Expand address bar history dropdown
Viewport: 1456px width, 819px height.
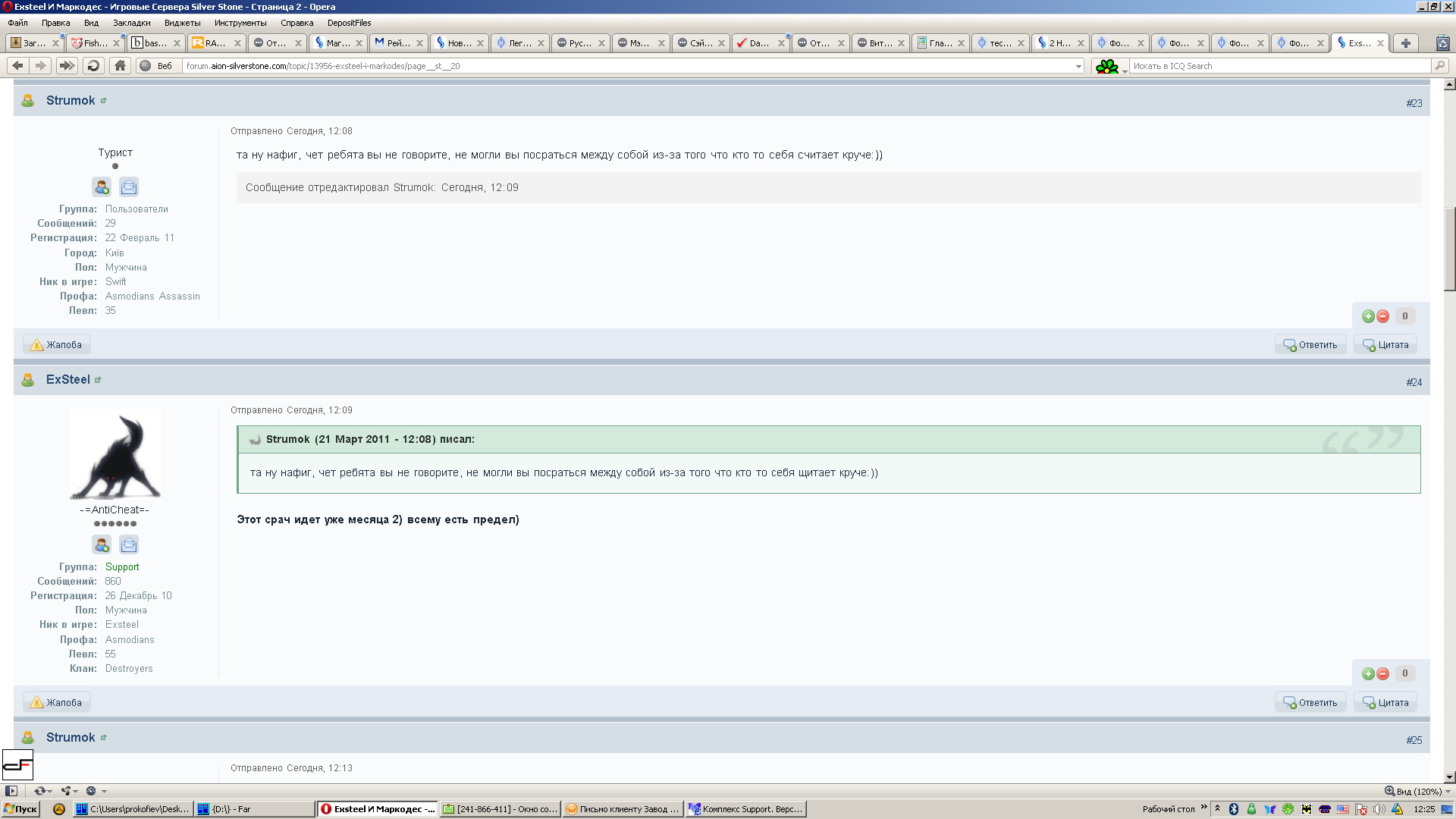pyautogui.click(x=1078, y=66)
